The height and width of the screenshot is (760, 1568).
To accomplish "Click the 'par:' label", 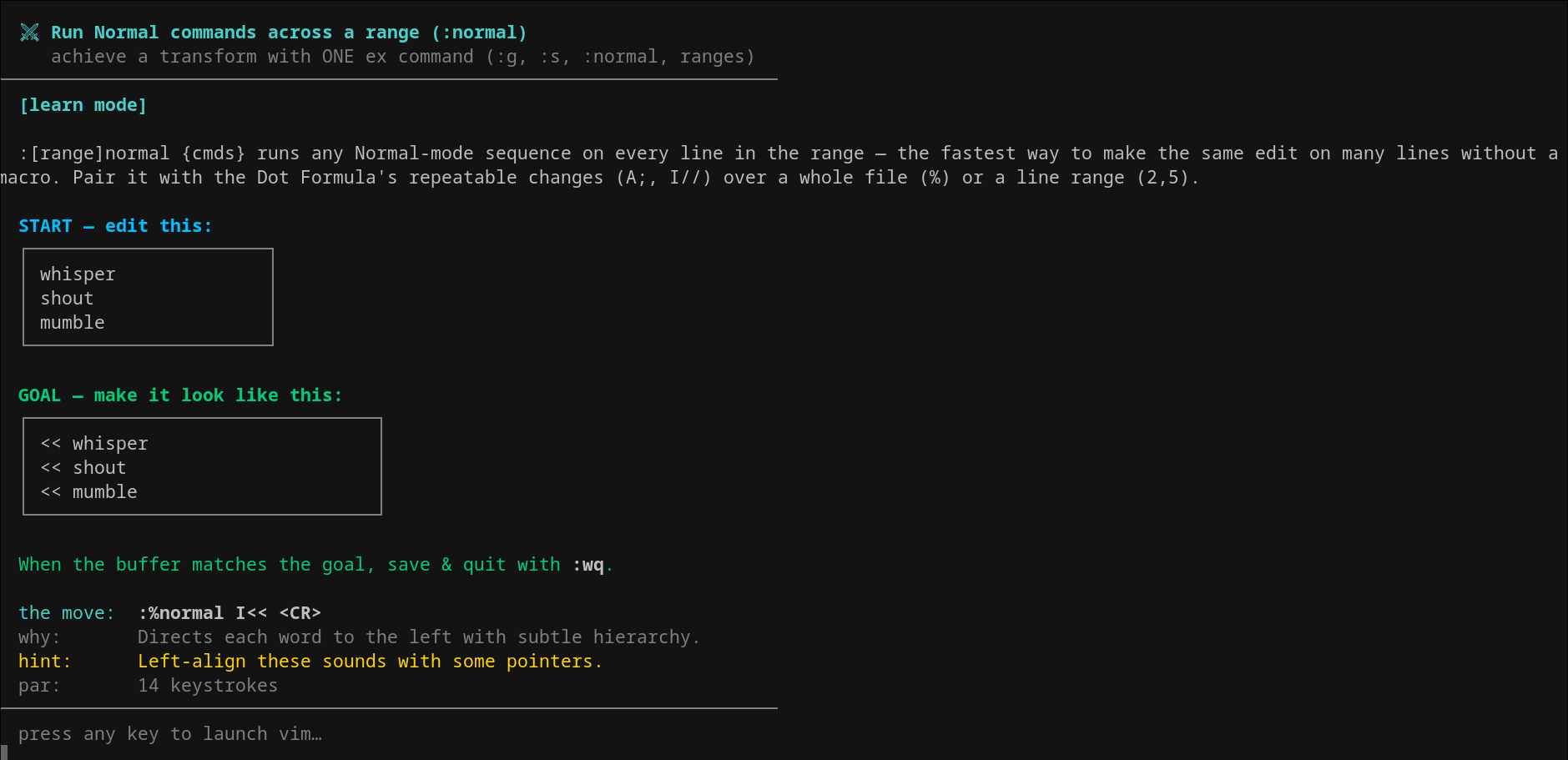I will [x=39, y=686].
